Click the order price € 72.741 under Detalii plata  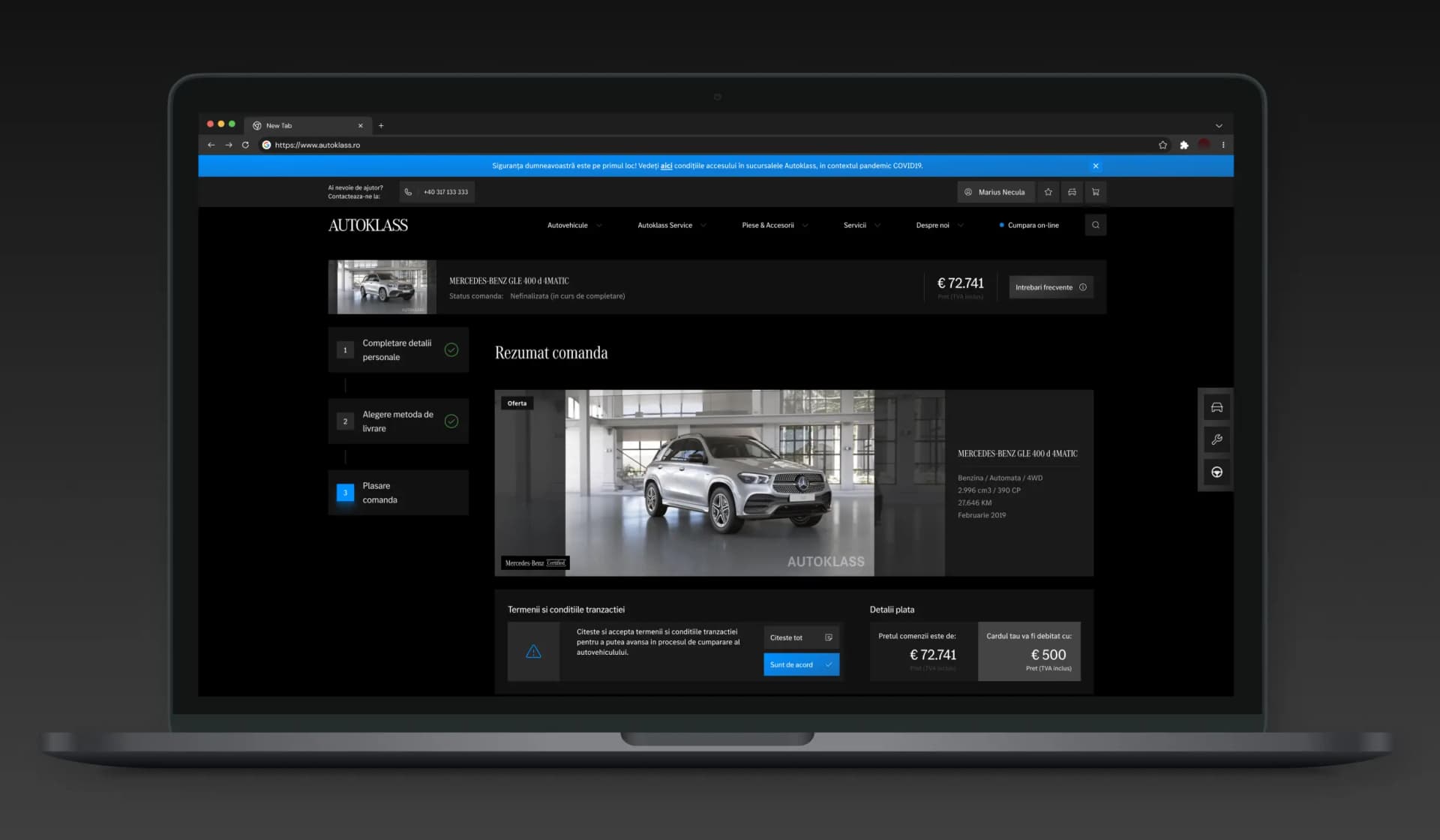(933, 655)
